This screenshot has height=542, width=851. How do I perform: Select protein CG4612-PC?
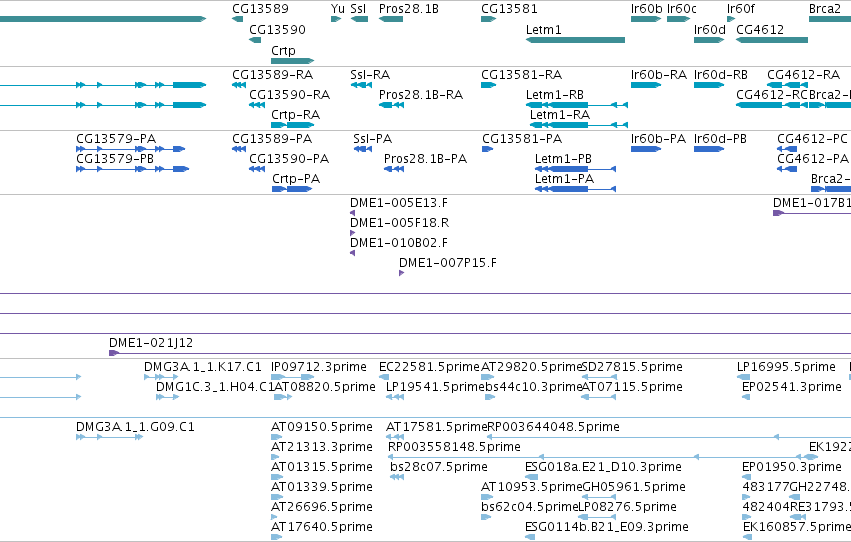click(x=812, y=138)
